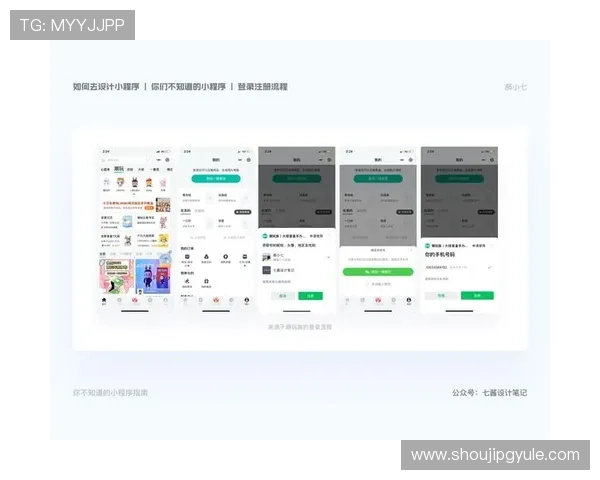Click the caption text below the five phone mockups
Screen dimensions: 600x480
point(300,327)
